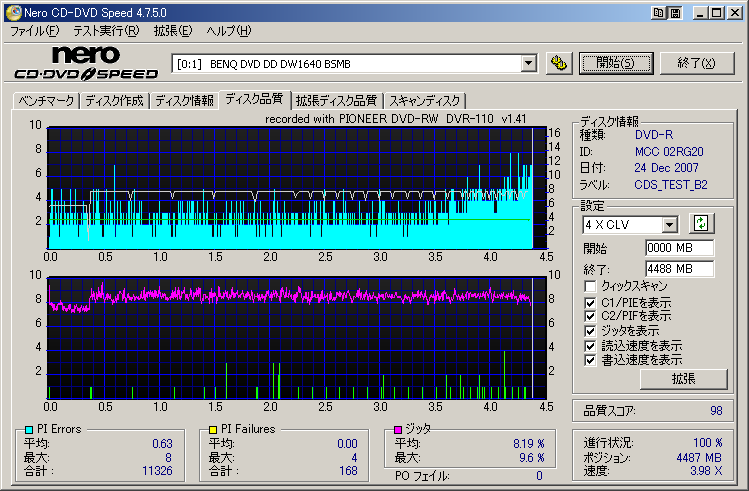Click the progress value 100 %
Viewport: 749px width, 491px height.
click(707, 443)
